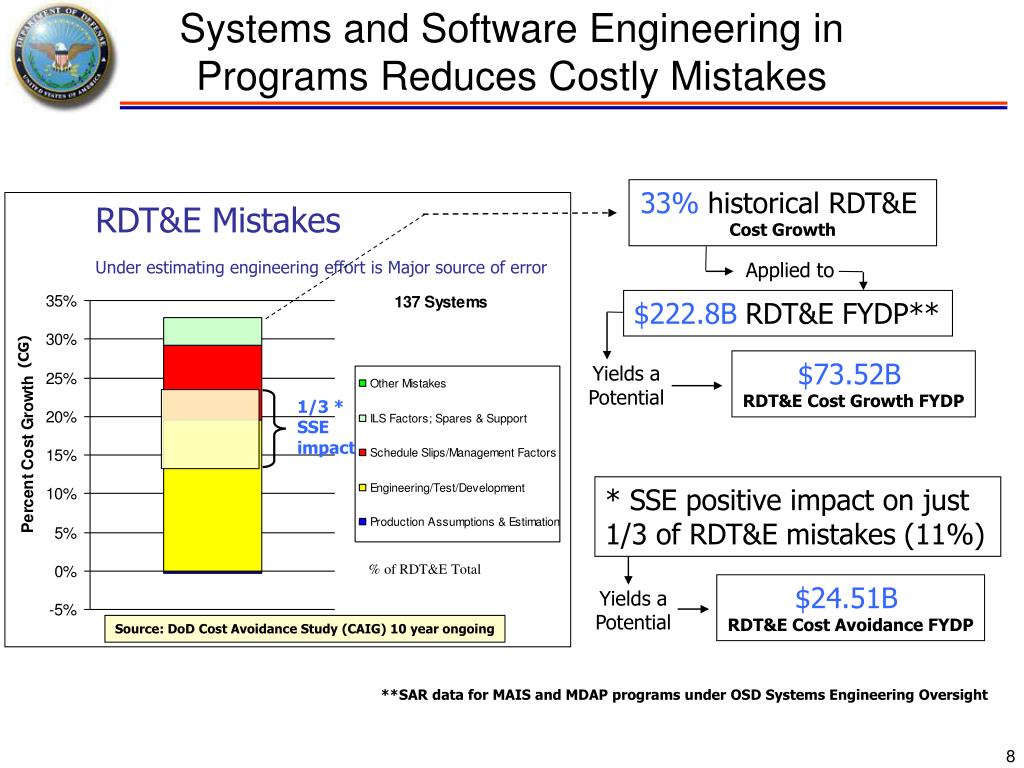Click the green 'Other Mistakes' legend swatch
The width and height of the screenshot is (1024, 768).
362,383
